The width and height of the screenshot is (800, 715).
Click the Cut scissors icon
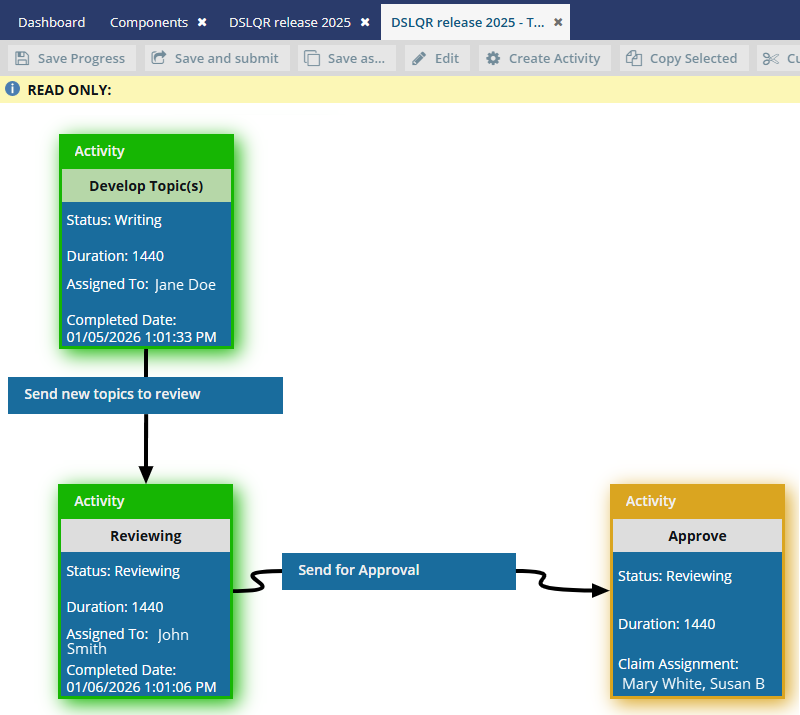click(770, 58)
